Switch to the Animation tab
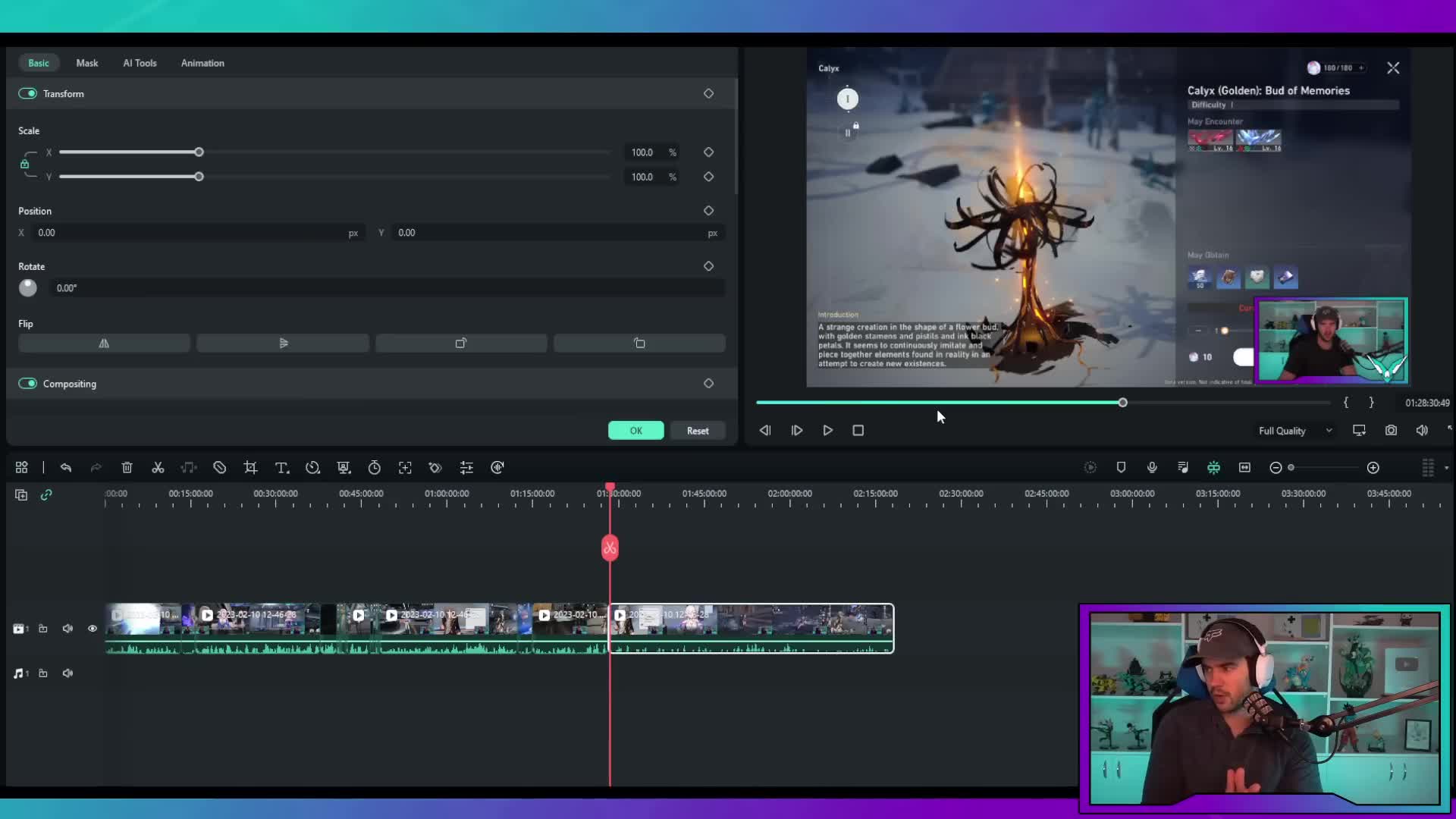The width and height of the screenshot is (1456, 819). [x=202, y=63]
